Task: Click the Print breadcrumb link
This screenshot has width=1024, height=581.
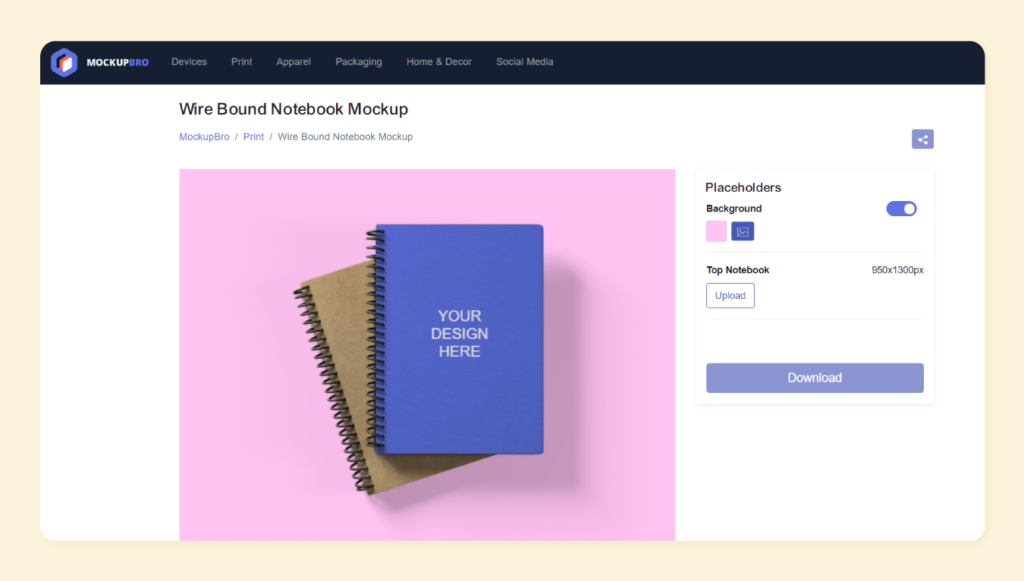Action: 254,137
